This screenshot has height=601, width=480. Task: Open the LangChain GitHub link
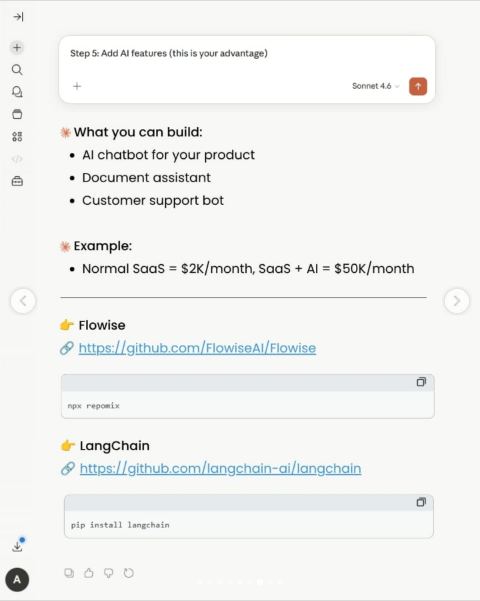point(220,468)
